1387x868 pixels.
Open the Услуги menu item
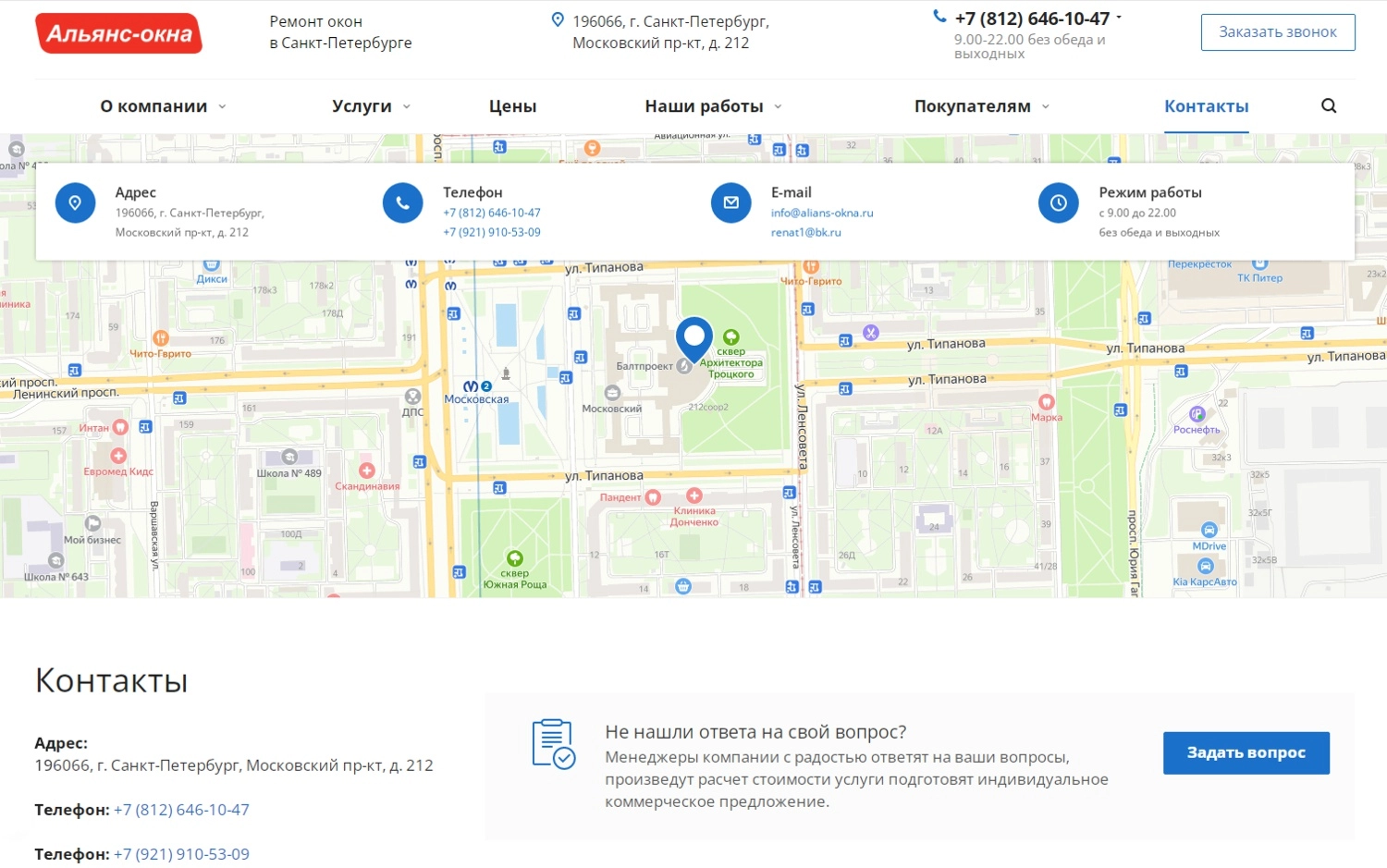(362, 106)
